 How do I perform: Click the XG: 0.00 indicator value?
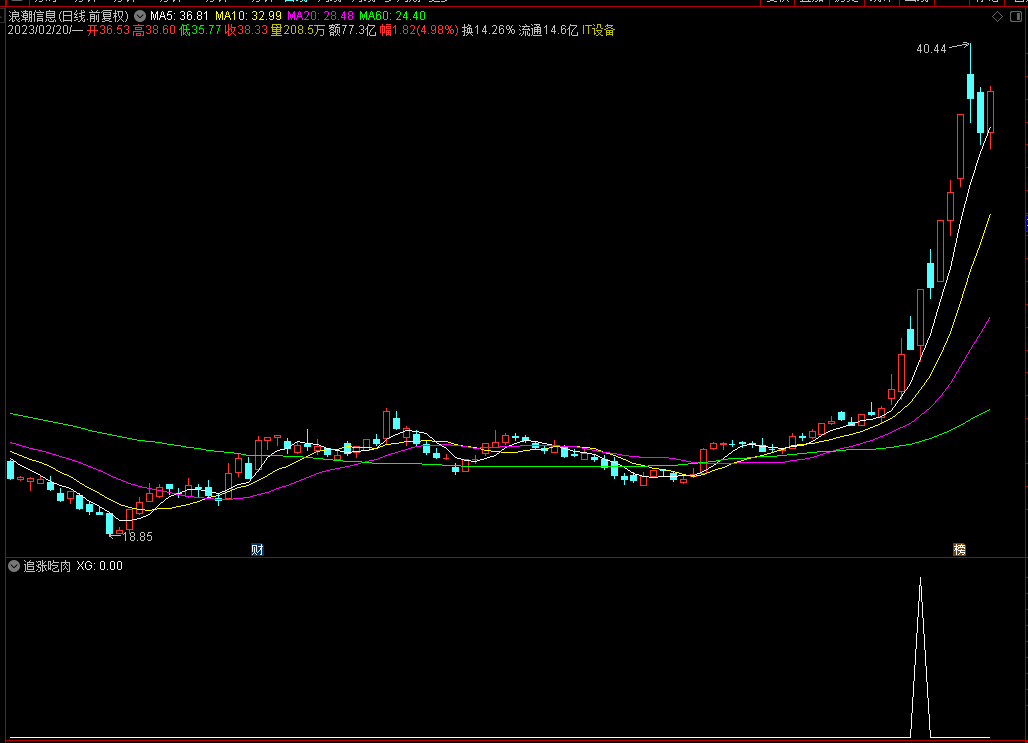pos(99,566)
